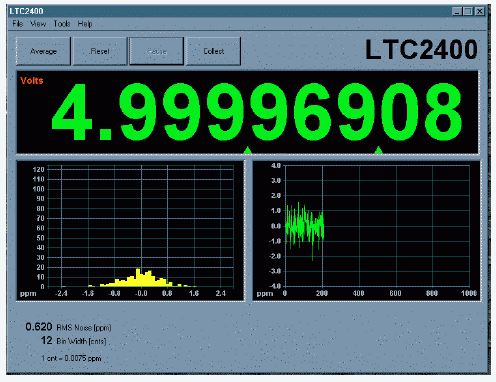This screenshot has width=496, height=382.
Task: Open the Help menu
Action: (x=85, y=24)
